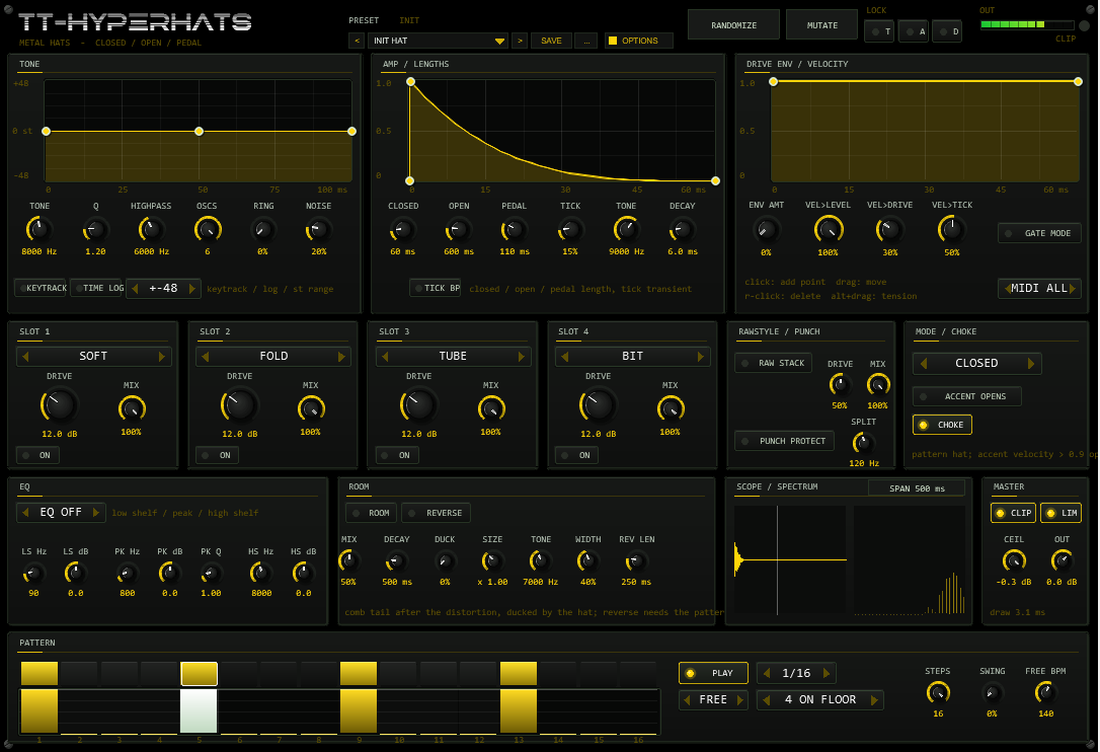Viewport: 1100px width, 752px height.
Task: Click the MUTATE button
Action: click(x=822, y=25)
